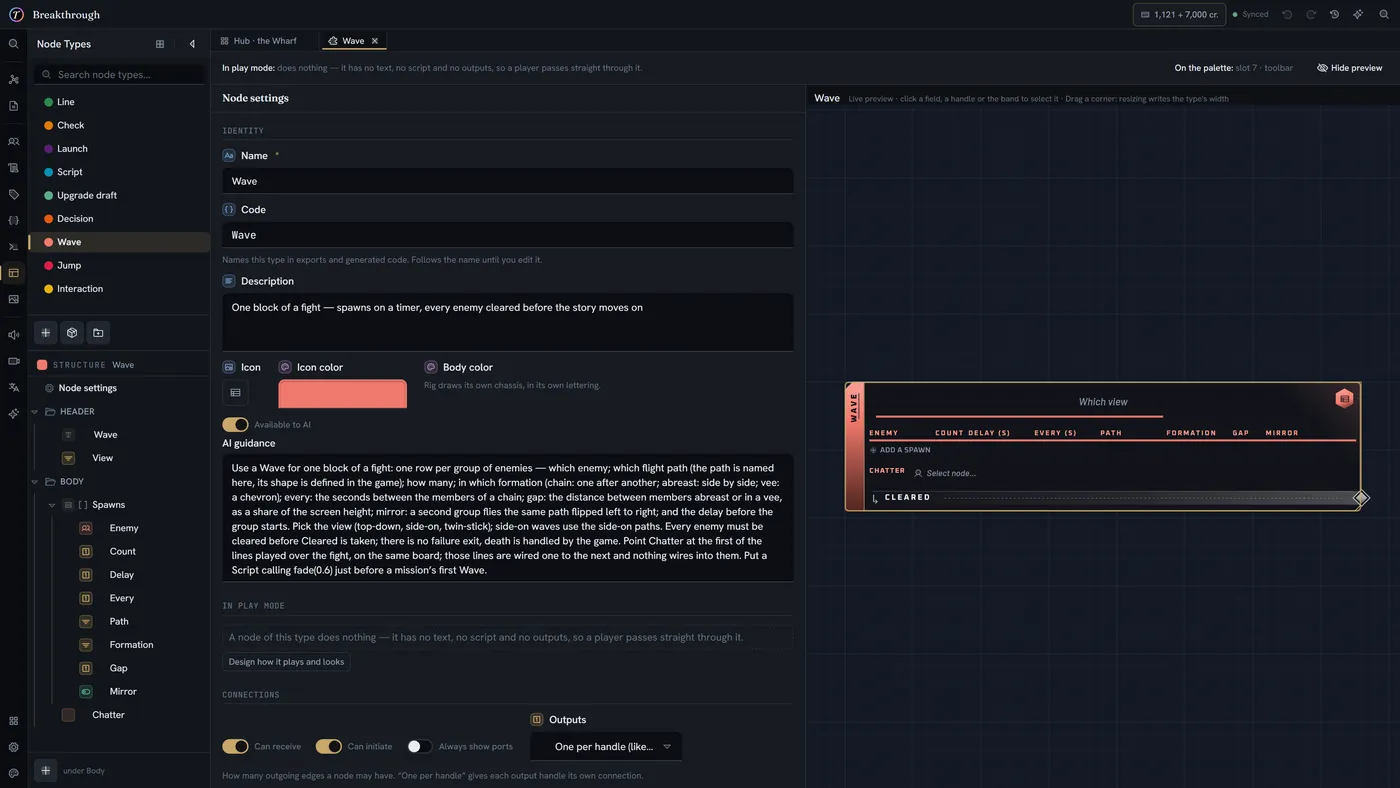This screenshot has width=1400, height=788.
Task: Collapse the Spawns group in the tree
Action: [52, 505]
